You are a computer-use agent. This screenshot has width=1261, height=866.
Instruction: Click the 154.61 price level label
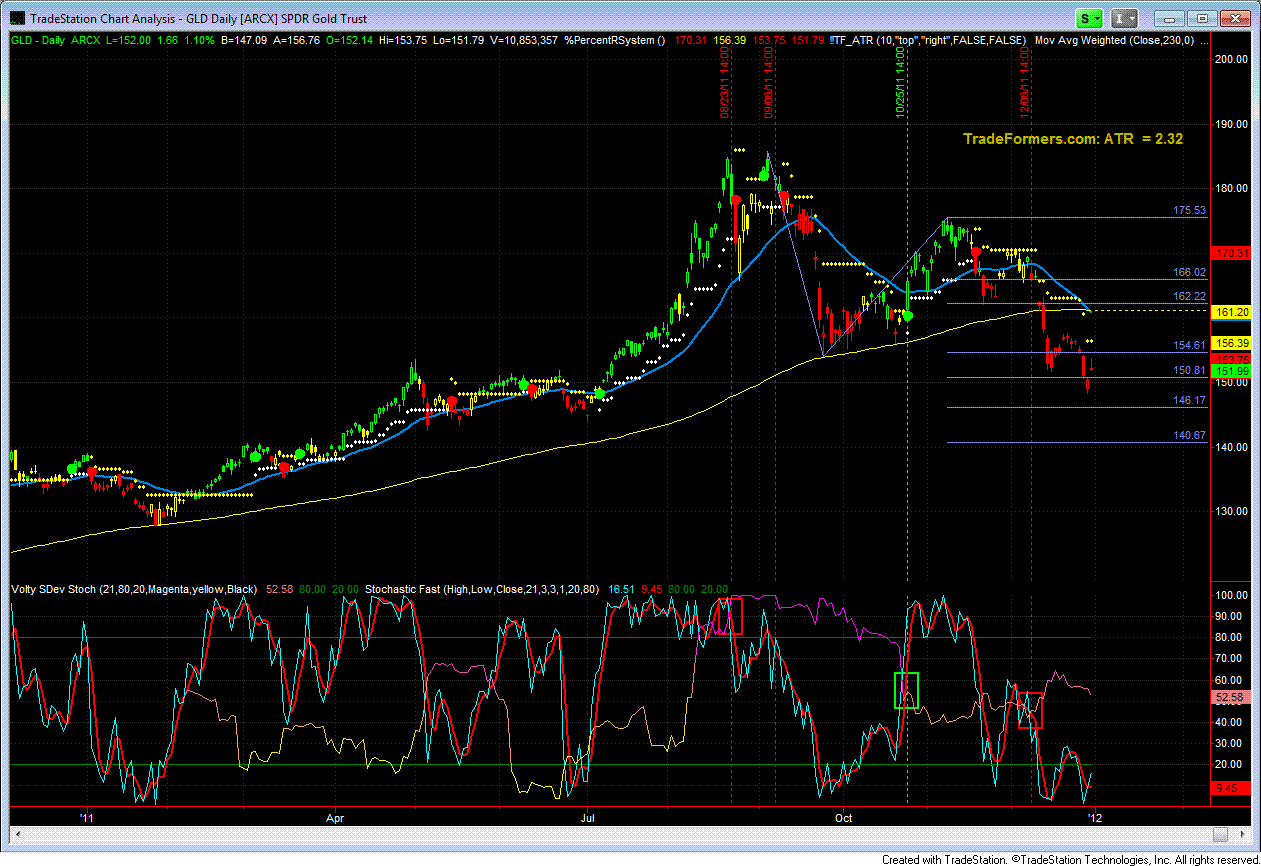(1190, 345)
